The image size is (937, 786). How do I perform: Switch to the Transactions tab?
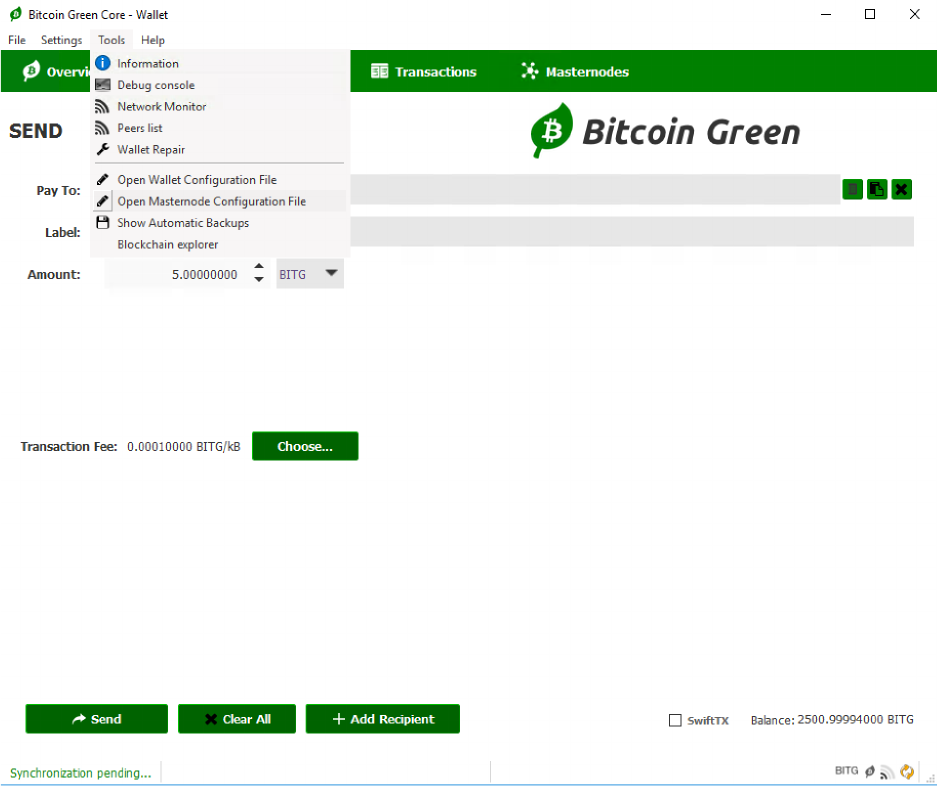coord(424,72)
